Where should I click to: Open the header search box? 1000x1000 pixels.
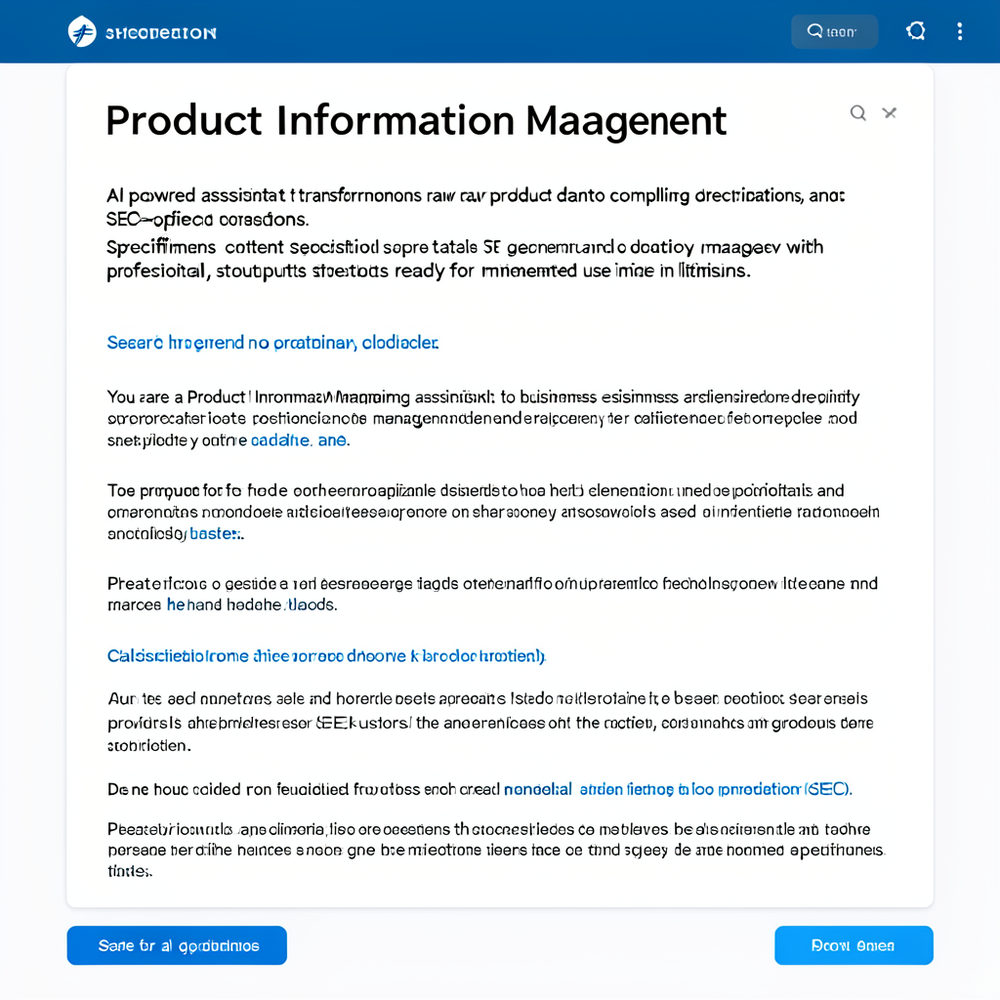tap(834, 31)
